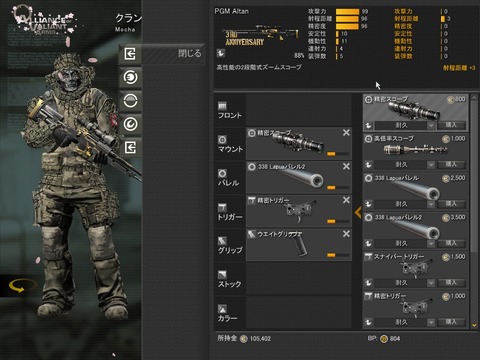The image size is (480, 360).
Task: Click scope type icon beside 高倍率スコープ name
Action: (x=368, y=138)
